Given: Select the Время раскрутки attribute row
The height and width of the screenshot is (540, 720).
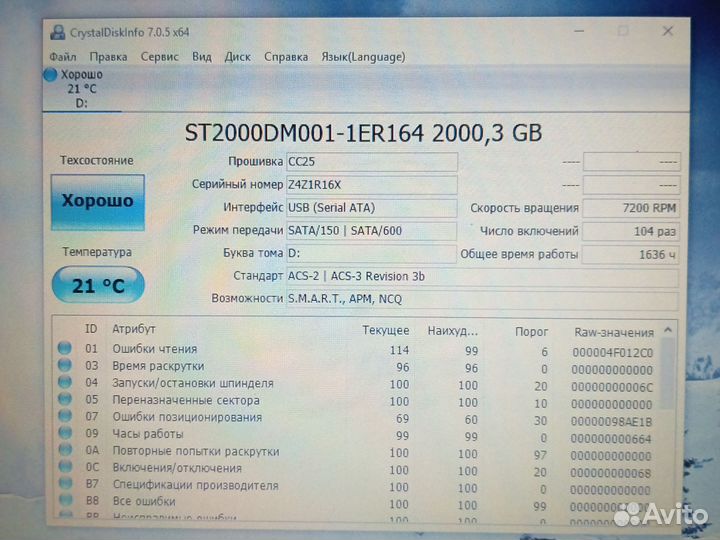Looking at the screenshot, I should click(x=358, y=367).
